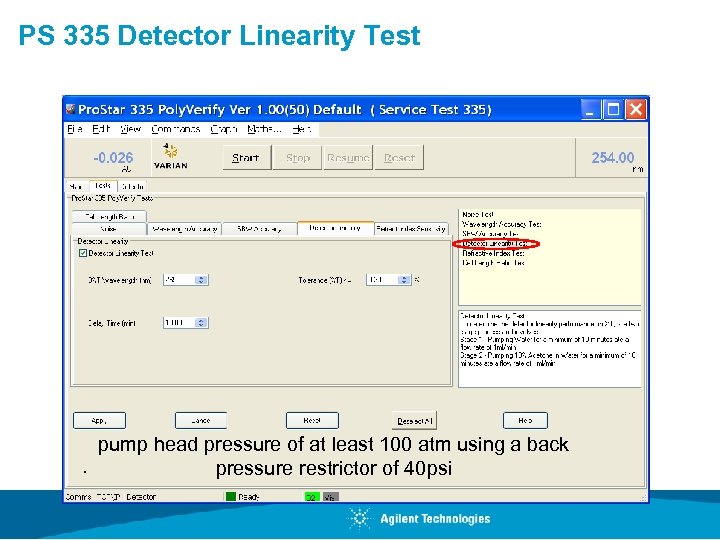Click the Stop button
The height and width of the screenshot is (540, 720).
[298, 158]
